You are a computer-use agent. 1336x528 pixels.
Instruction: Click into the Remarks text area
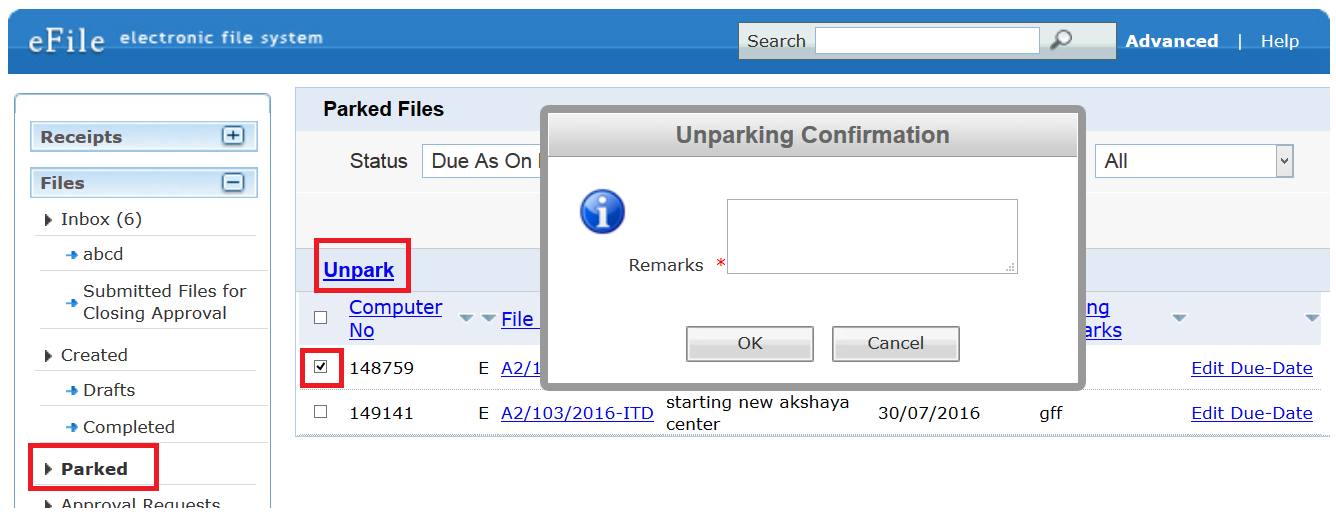point(872,236)
